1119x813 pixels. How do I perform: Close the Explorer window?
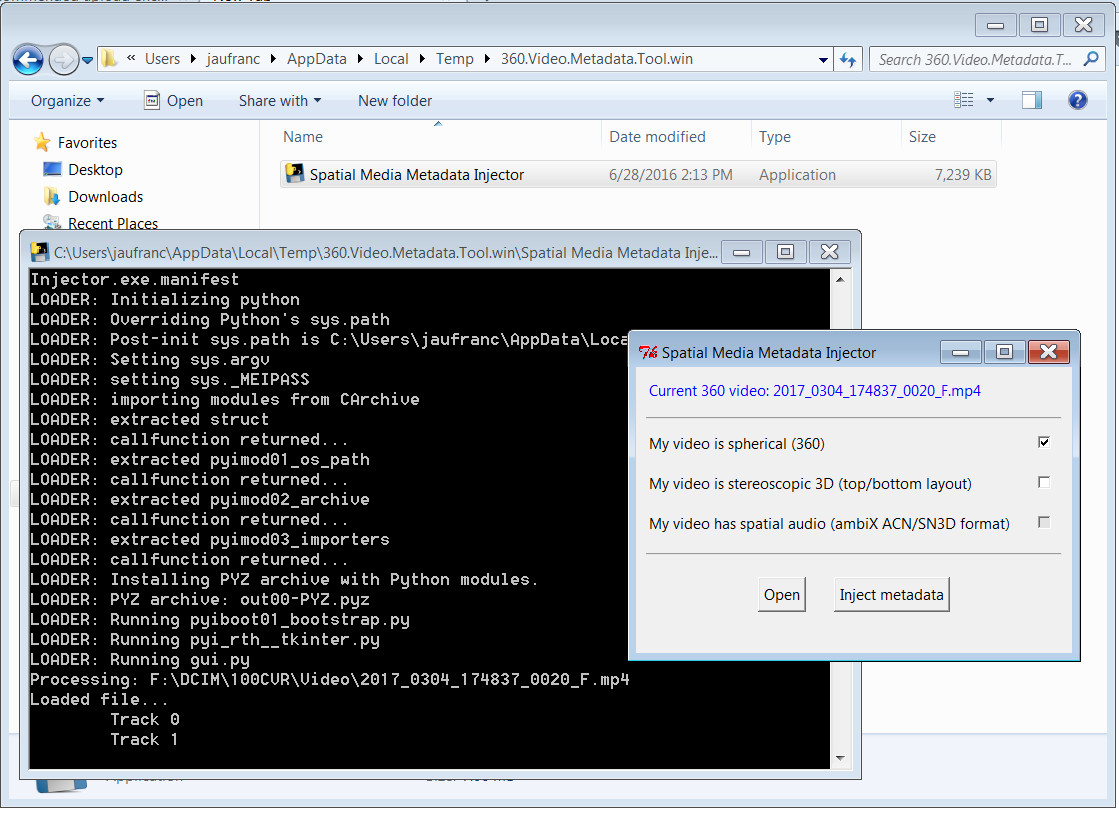pos(1083,25)
